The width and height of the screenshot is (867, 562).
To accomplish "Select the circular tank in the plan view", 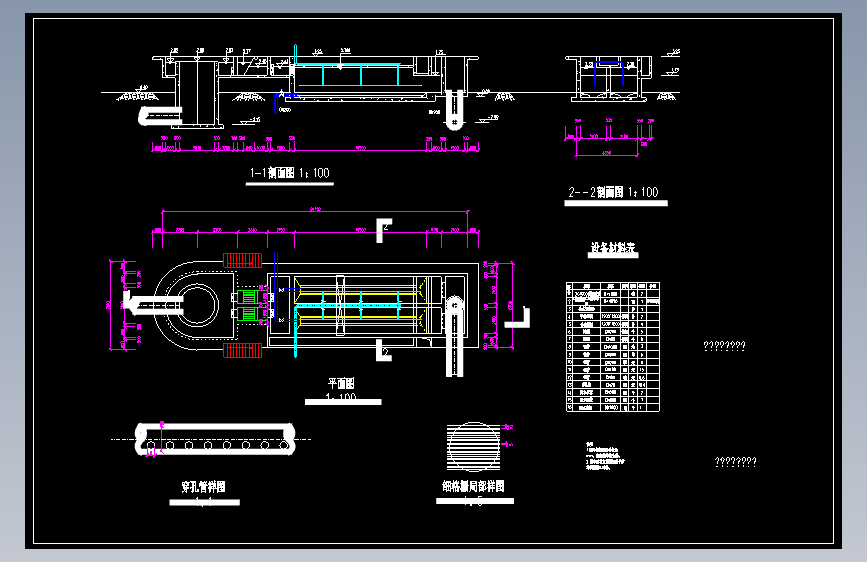I will pos(196,305).
